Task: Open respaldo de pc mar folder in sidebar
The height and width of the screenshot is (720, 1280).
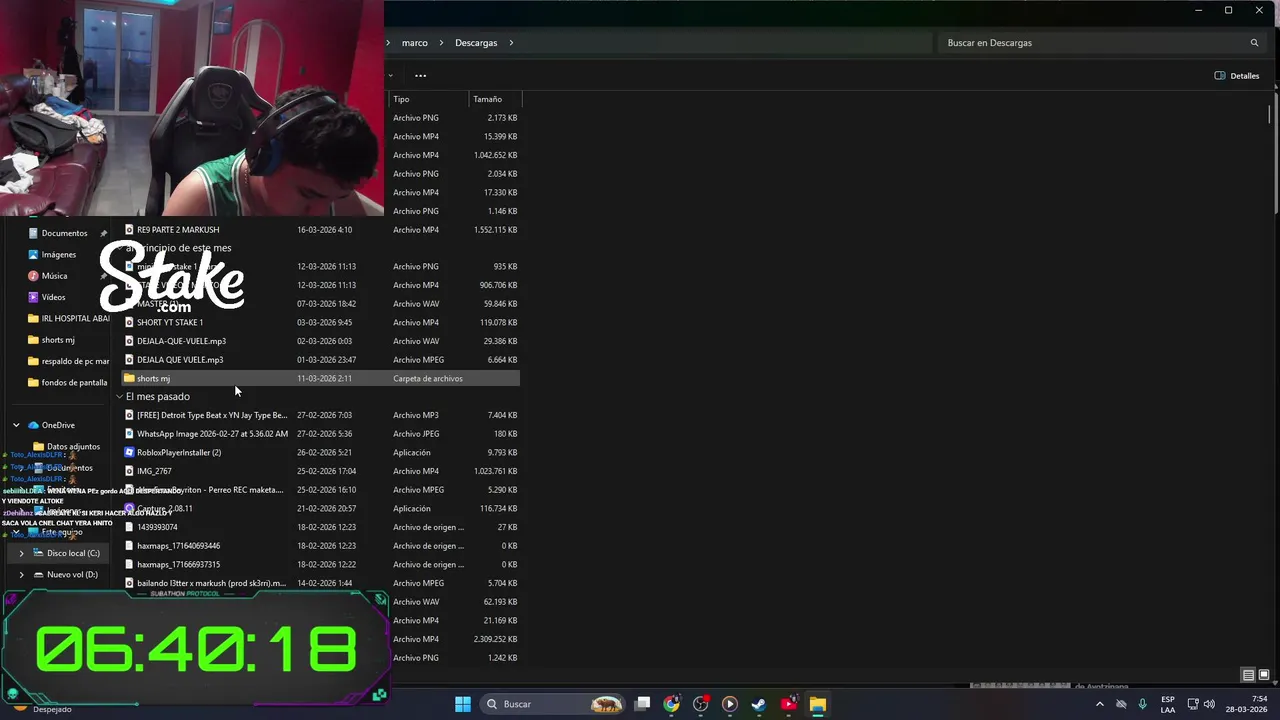Action: 69,361
